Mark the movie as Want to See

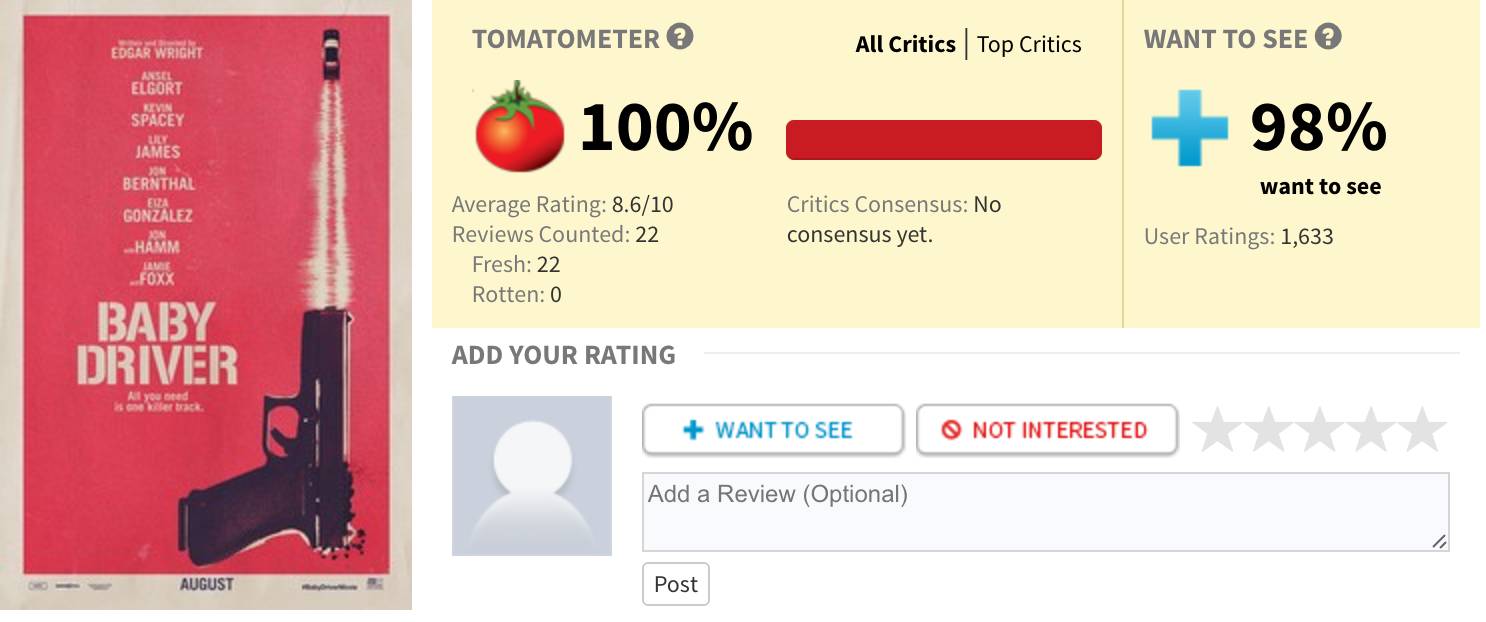773,430
